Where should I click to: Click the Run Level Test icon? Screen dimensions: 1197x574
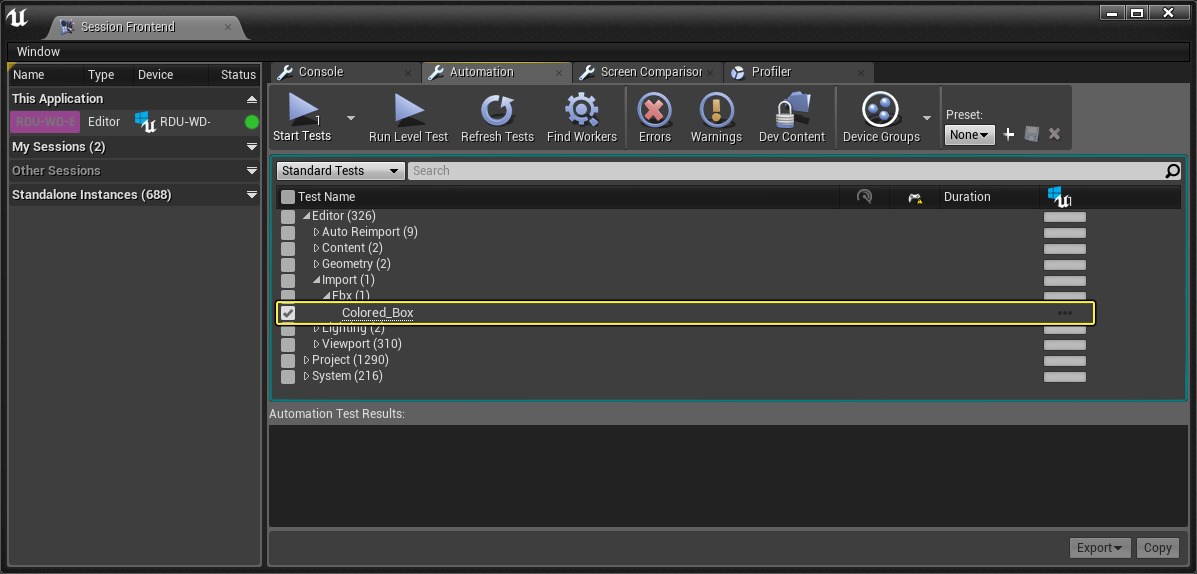tap(408, 110)
